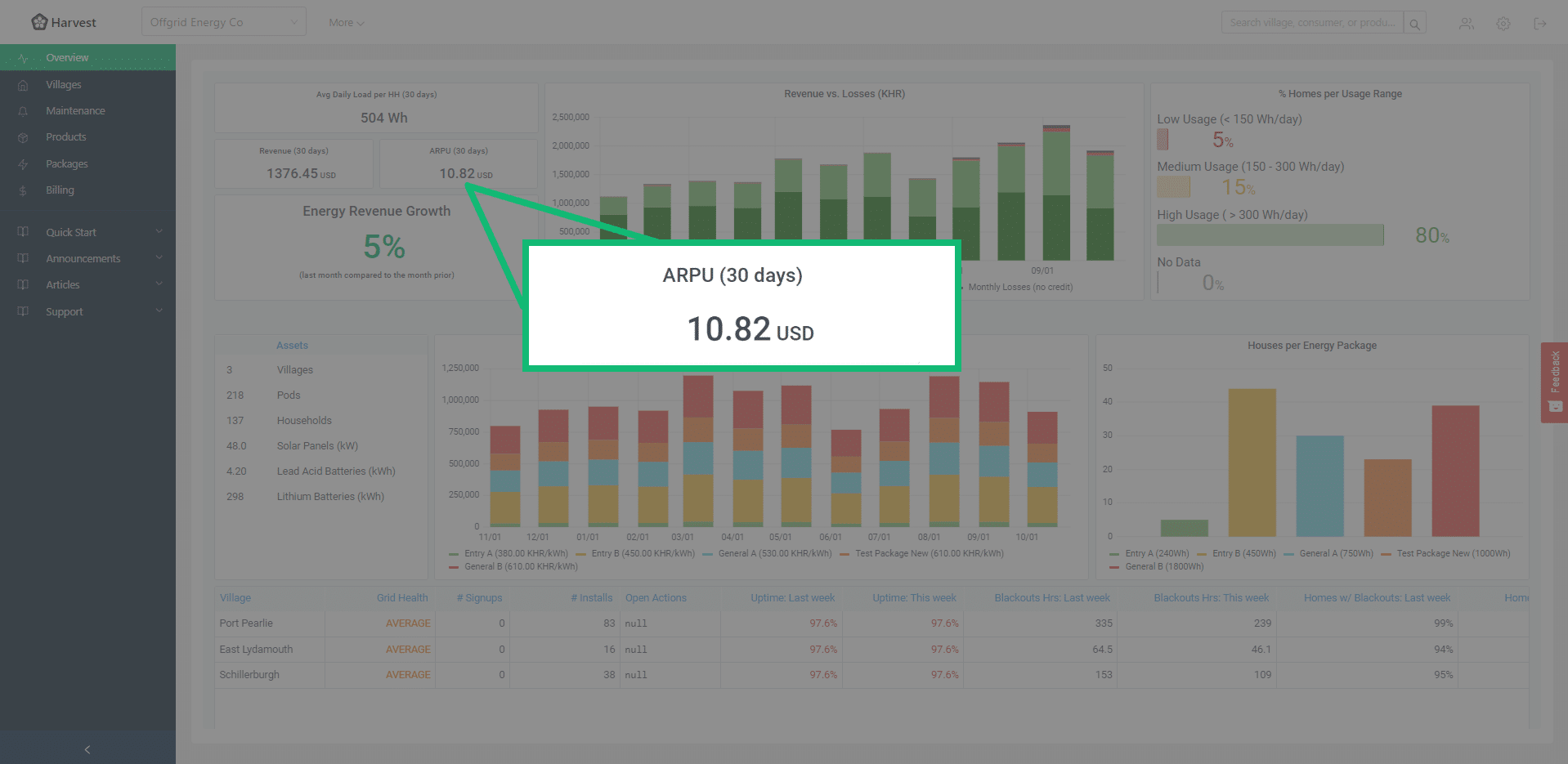Image resolution: width=1568 pixels, height=764 pixels.
Task: Click the Harvest logo icon
Action: (x=39, y=22)
